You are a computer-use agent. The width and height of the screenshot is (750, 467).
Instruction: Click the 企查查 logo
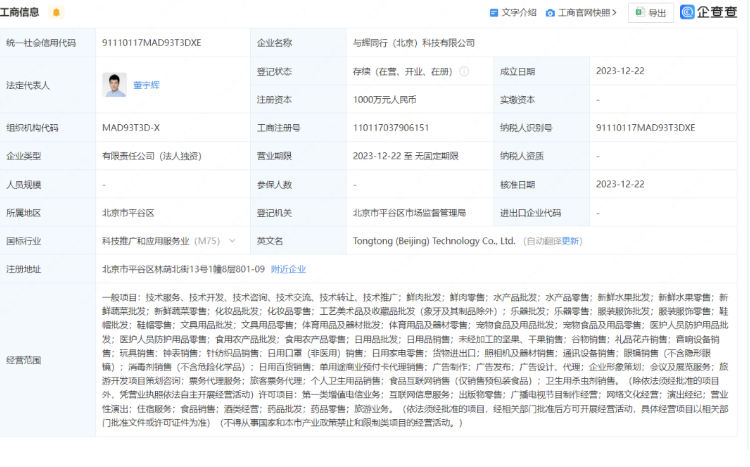[x=709, y=12]
